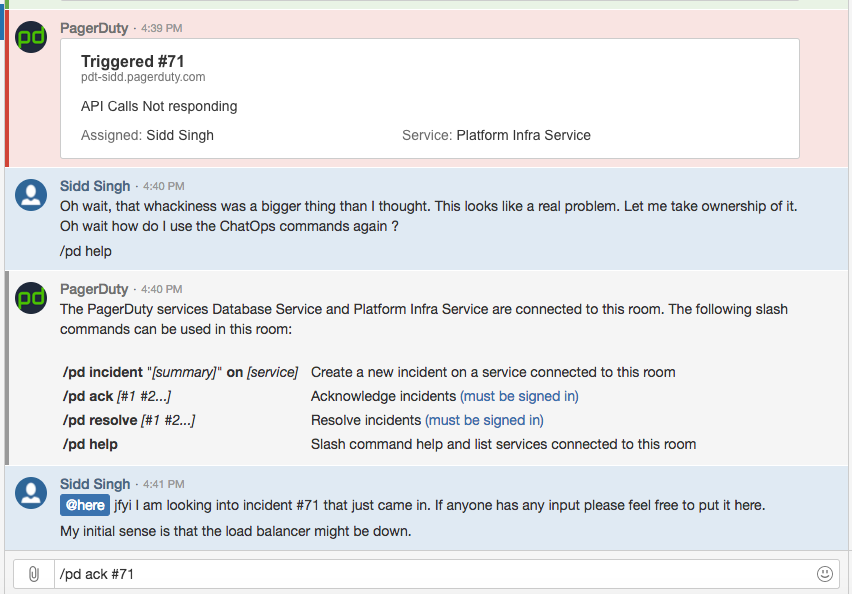Click the '/pd resolve [#1 #2...]' command
This screenshot has width=852, height=594.
click(129, 420)
